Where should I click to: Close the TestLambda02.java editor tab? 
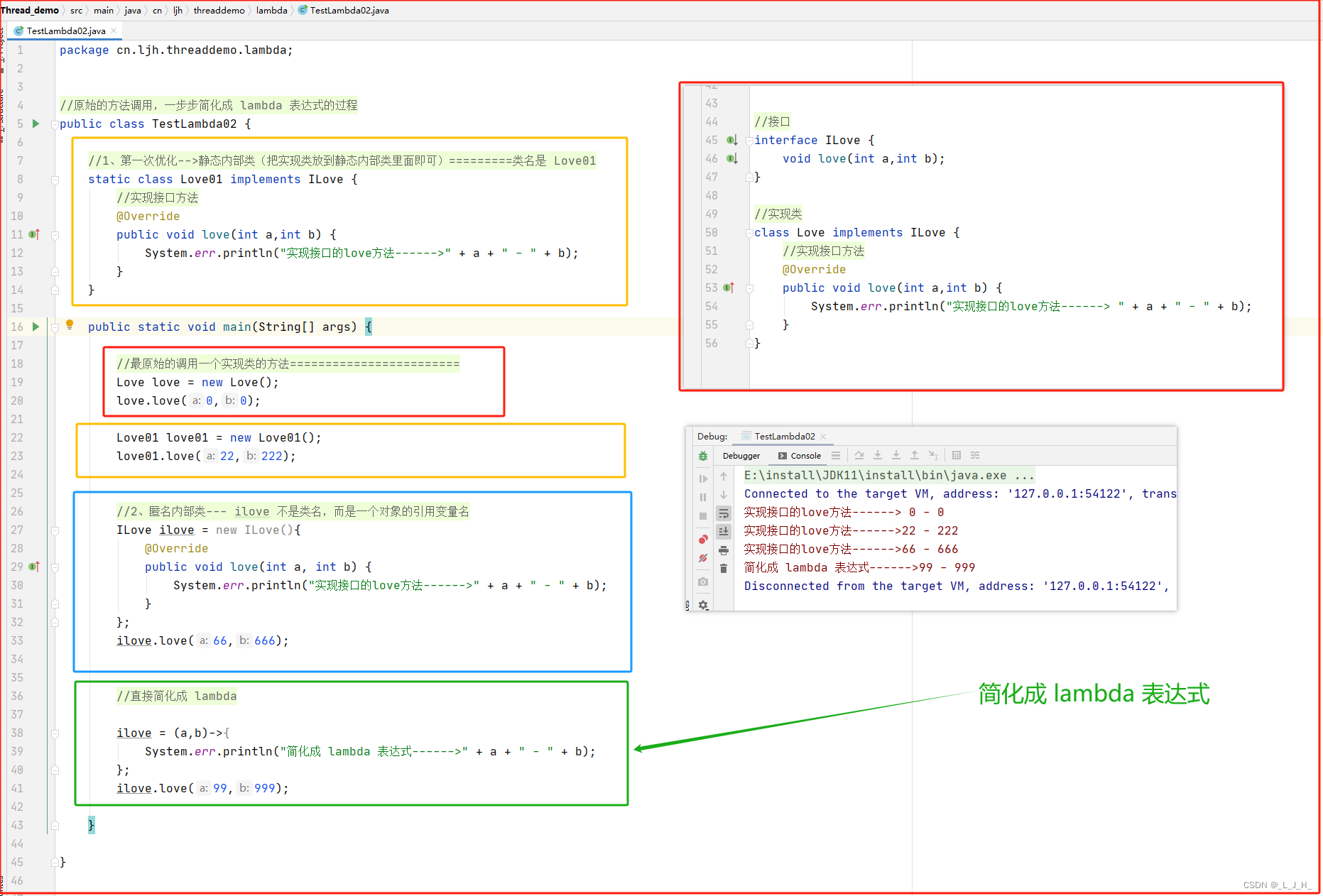114,31
